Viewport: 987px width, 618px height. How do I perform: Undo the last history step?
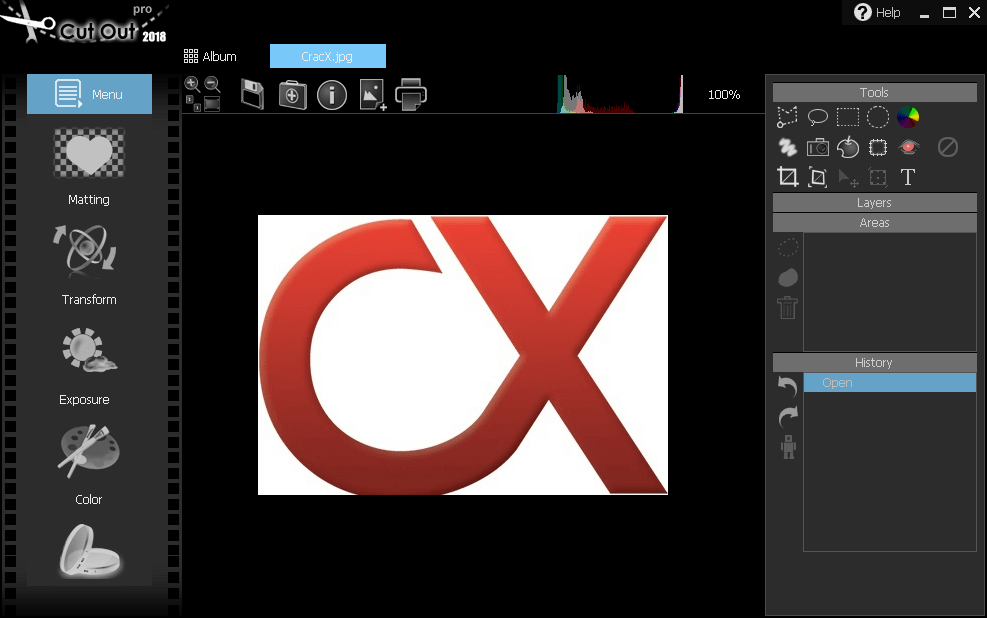pyautogui.click(x=788, y=385)
